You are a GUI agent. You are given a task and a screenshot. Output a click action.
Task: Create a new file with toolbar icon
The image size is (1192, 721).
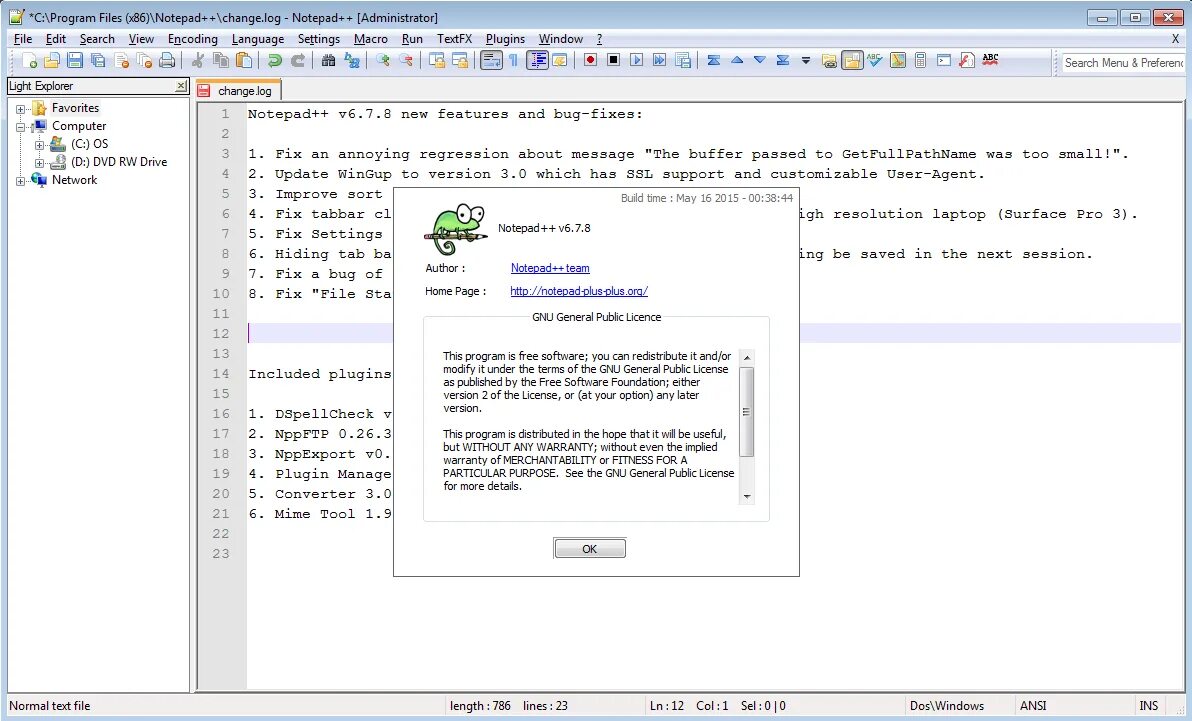pyautogui.click(x=29, y=60)
